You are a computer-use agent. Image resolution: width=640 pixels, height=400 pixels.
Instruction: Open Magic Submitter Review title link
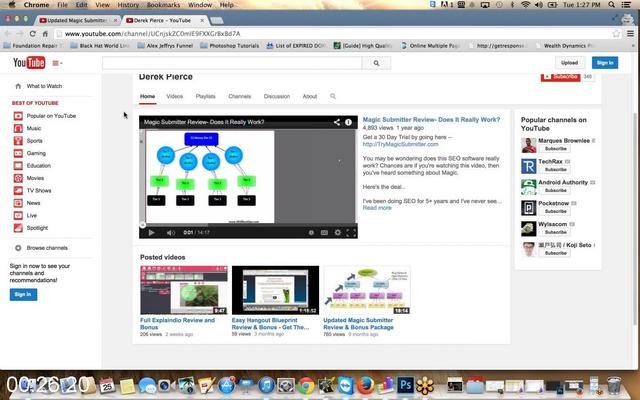[431, 120]
